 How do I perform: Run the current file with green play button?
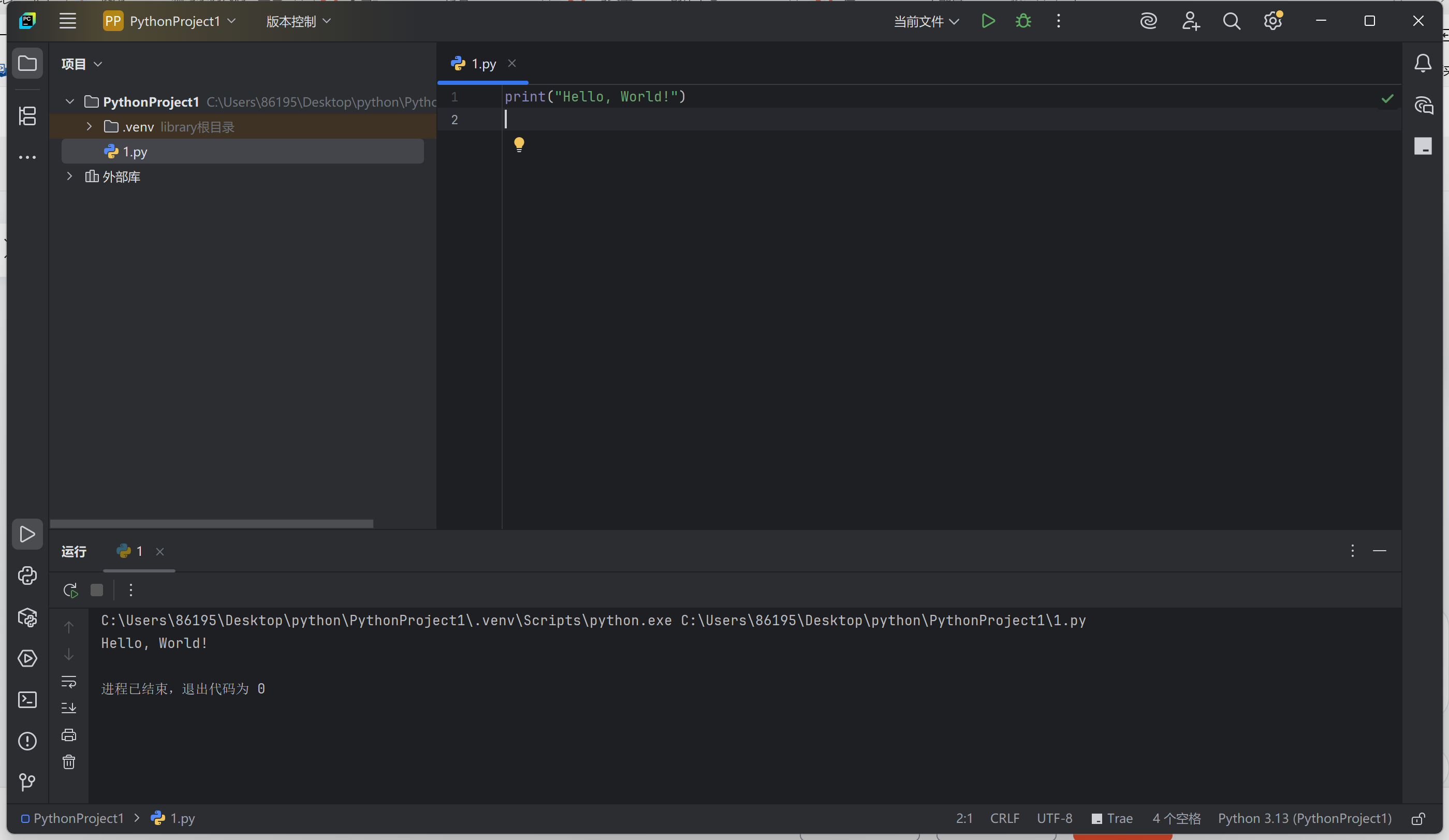coord(988,21)
